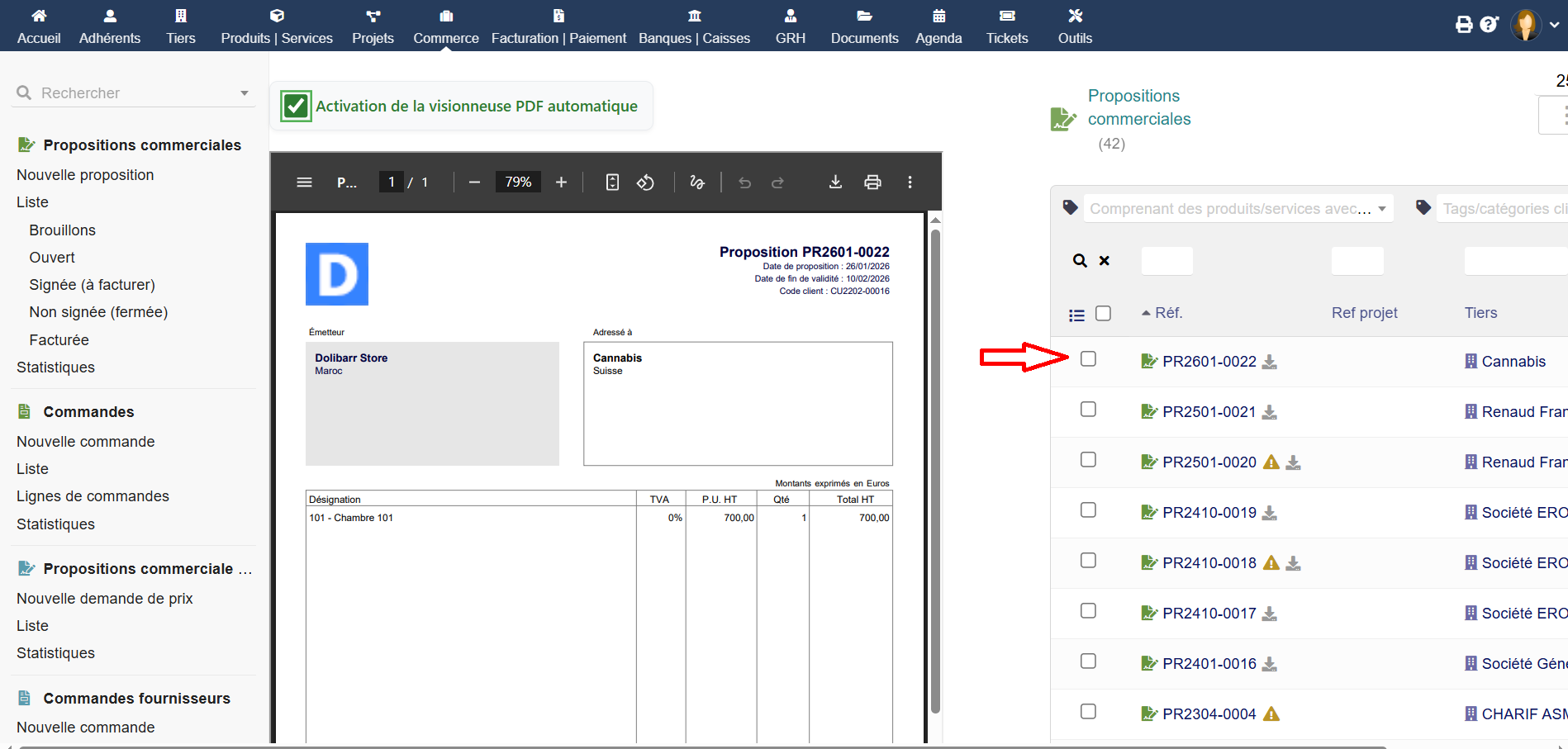Click the search magnifier in list filters

(x=1080, y=261)
